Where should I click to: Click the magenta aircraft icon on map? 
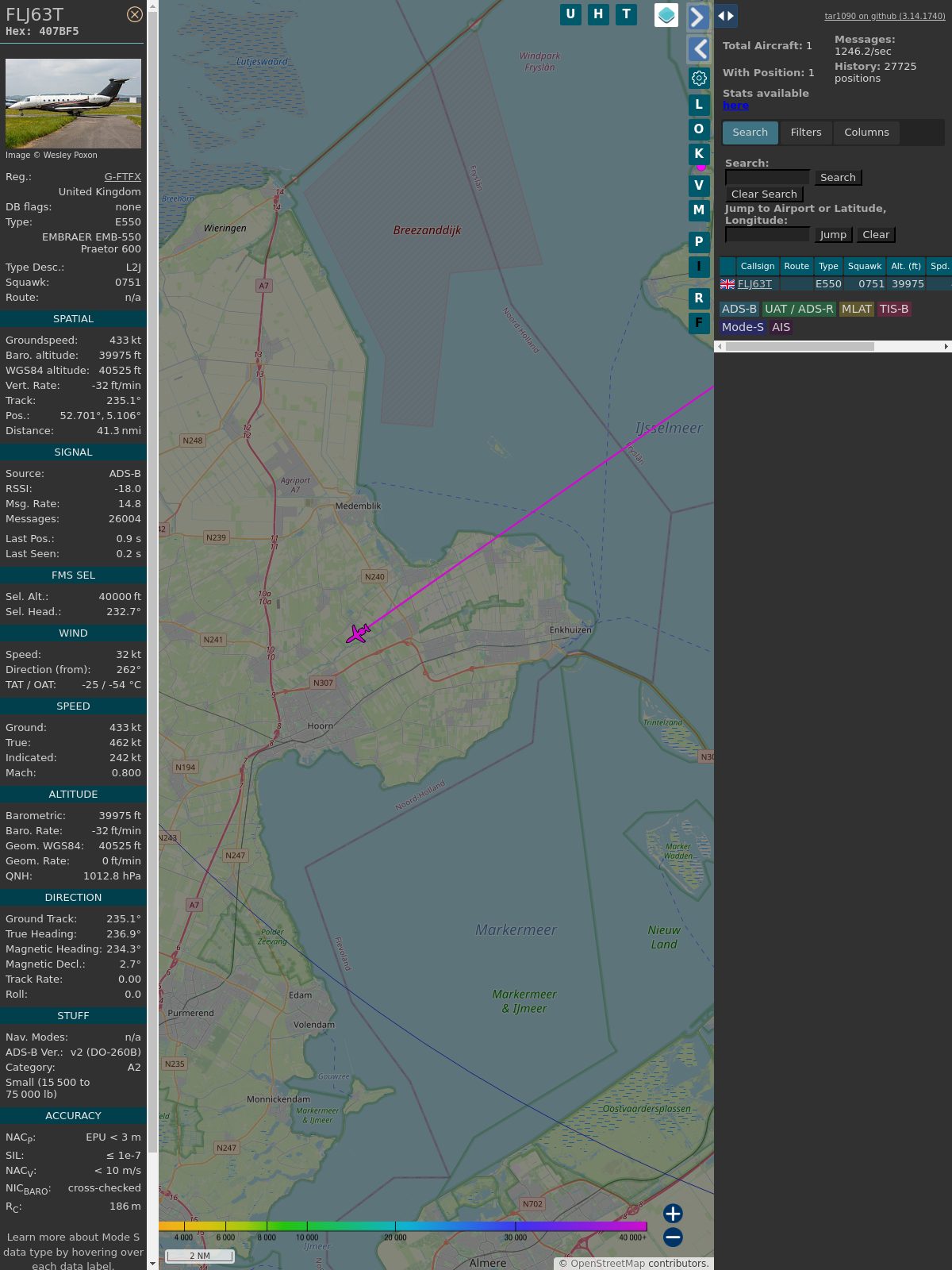(x=358, y=633)
